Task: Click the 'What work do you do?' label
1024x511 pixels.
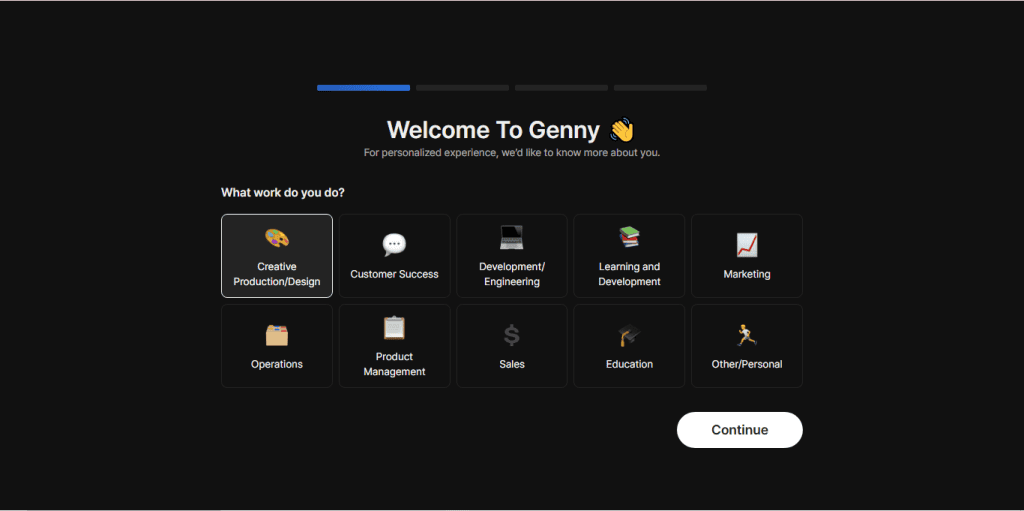Action: (x=283, y=193)
